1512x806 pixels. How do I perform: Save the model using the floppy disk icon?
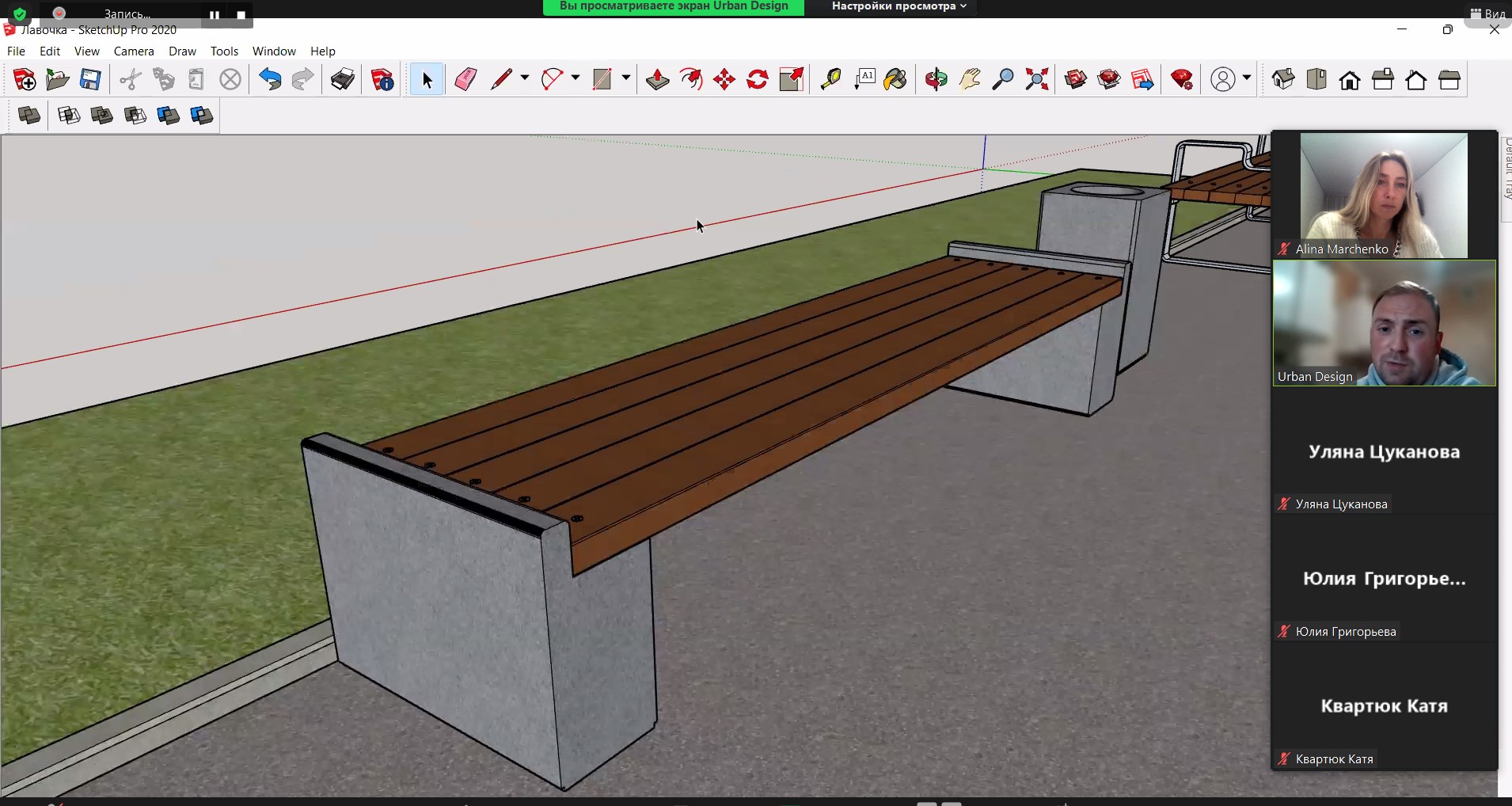coord(91,79)
